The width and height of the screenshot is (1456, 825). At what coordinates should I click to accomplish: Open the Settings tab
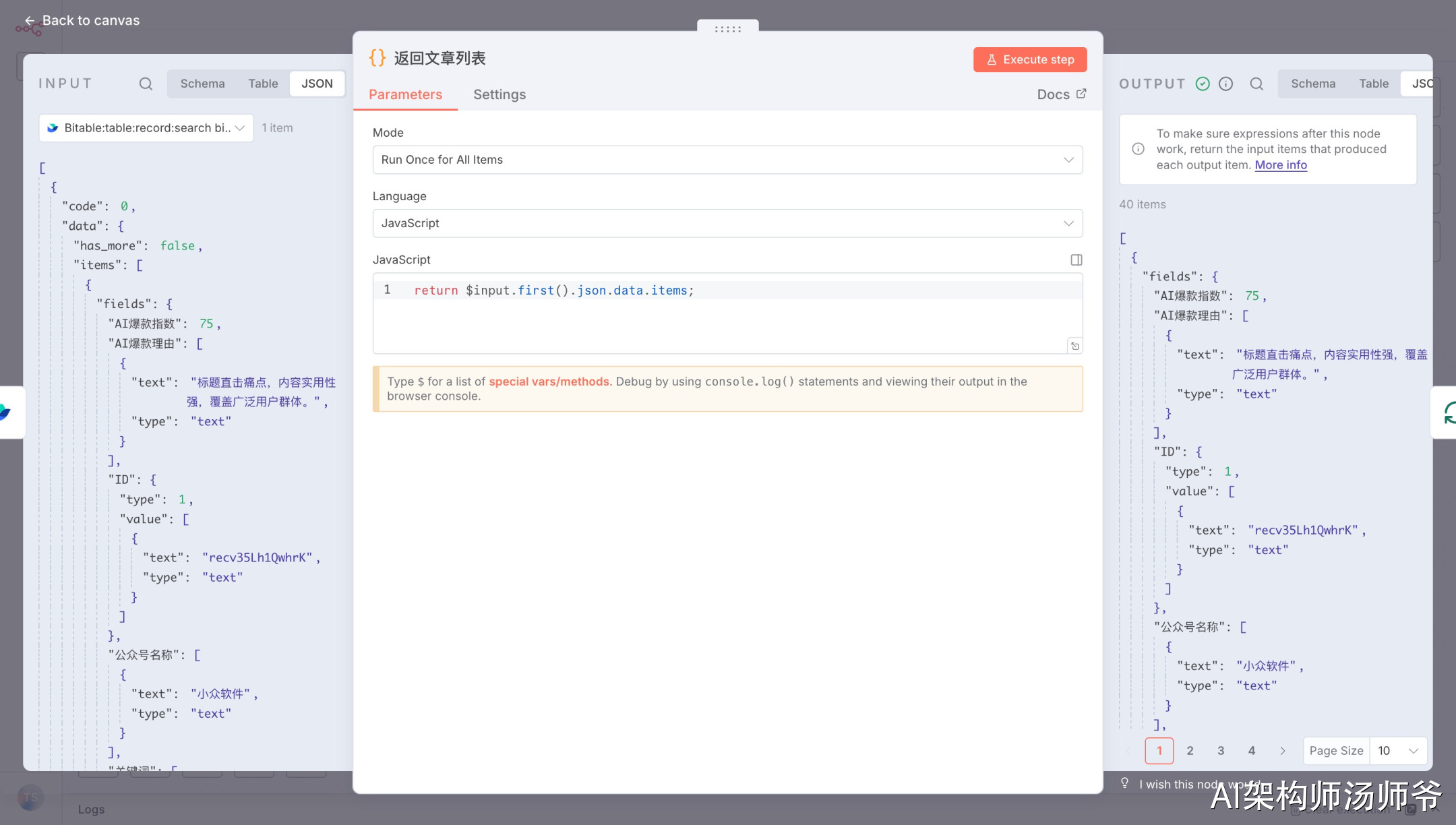pyautogui.click(x=499, y=94)
